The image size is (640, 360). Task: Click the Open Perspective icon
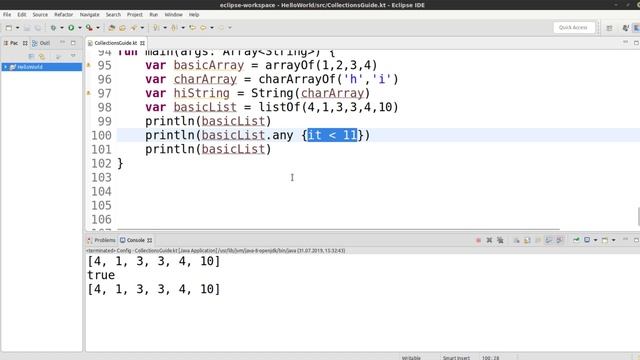coord(609,28)
